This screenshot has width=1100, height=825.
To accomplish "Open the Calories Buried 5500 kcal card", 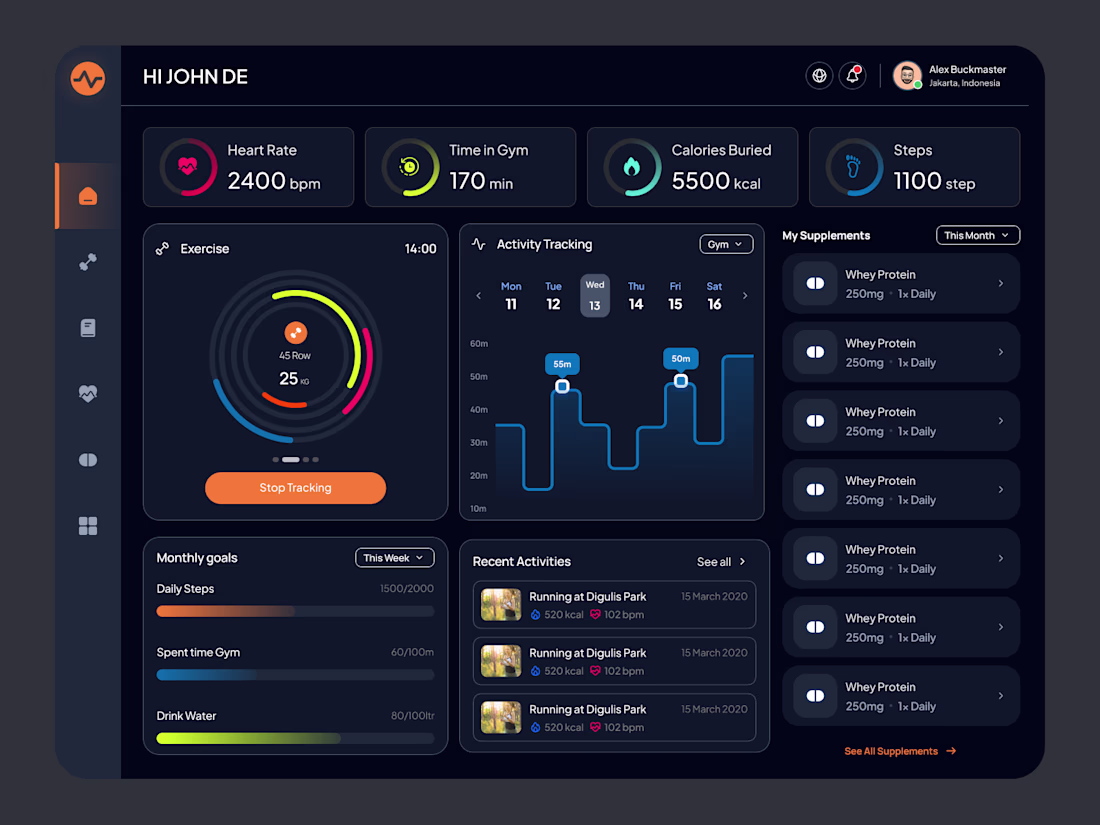I will (692, 167).
